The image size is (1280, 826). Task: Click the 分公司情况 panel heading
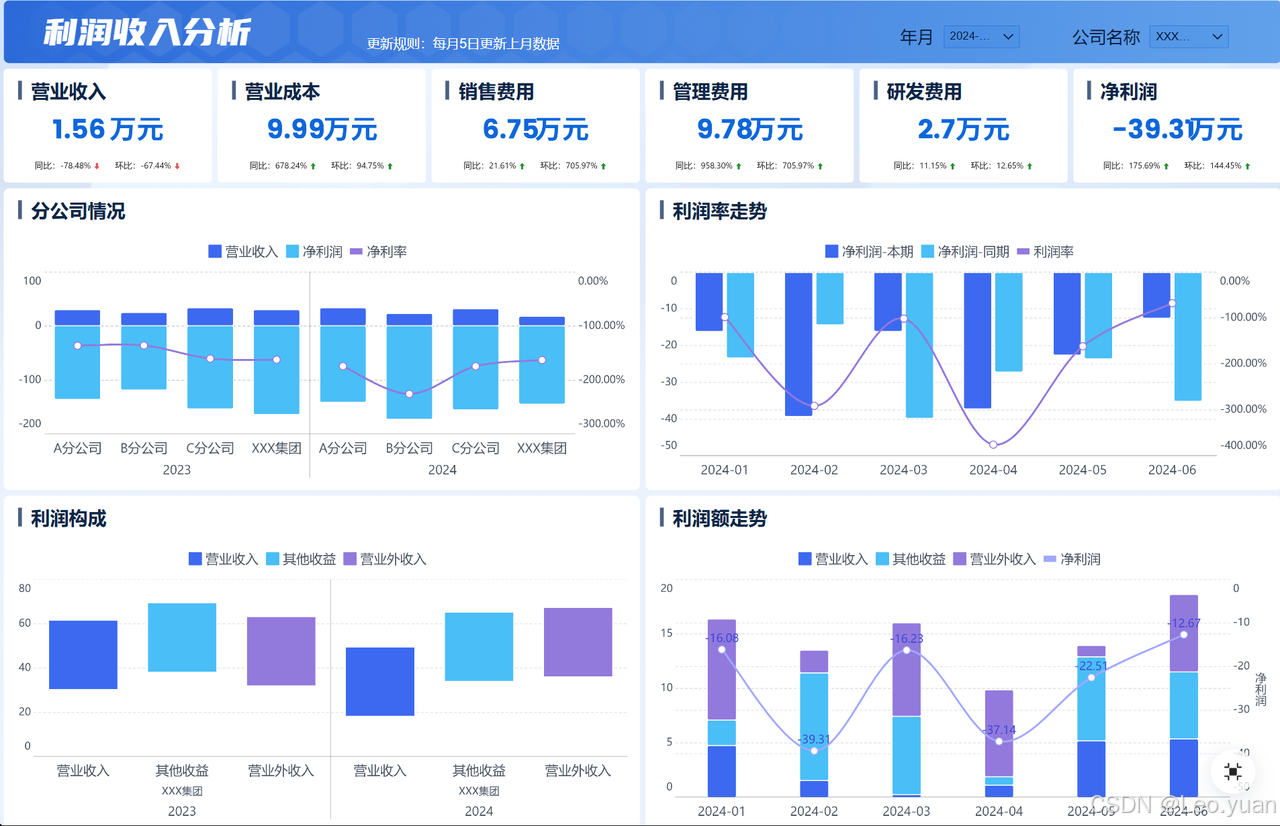point(78,211)
